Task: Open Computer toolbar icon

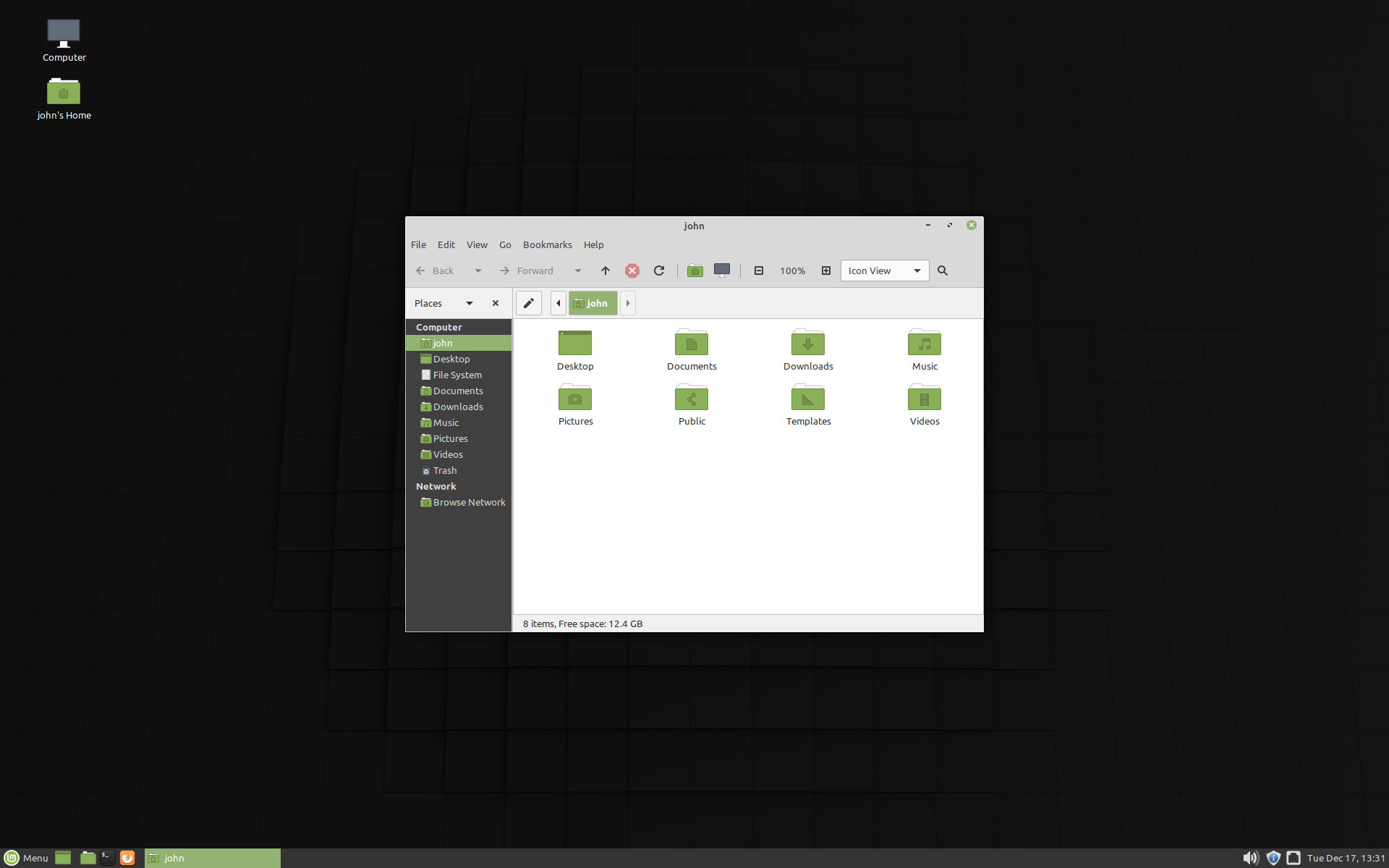Action: [x=722, y=271]
